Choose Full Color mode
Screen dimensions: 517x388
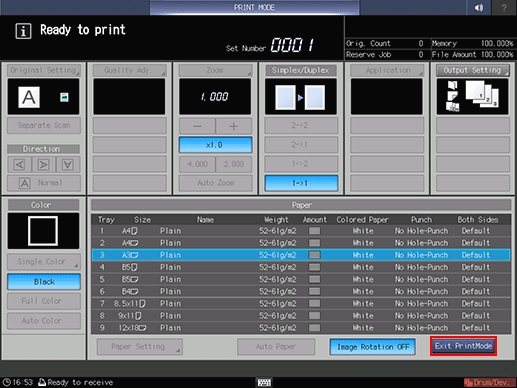pos(44,301)
